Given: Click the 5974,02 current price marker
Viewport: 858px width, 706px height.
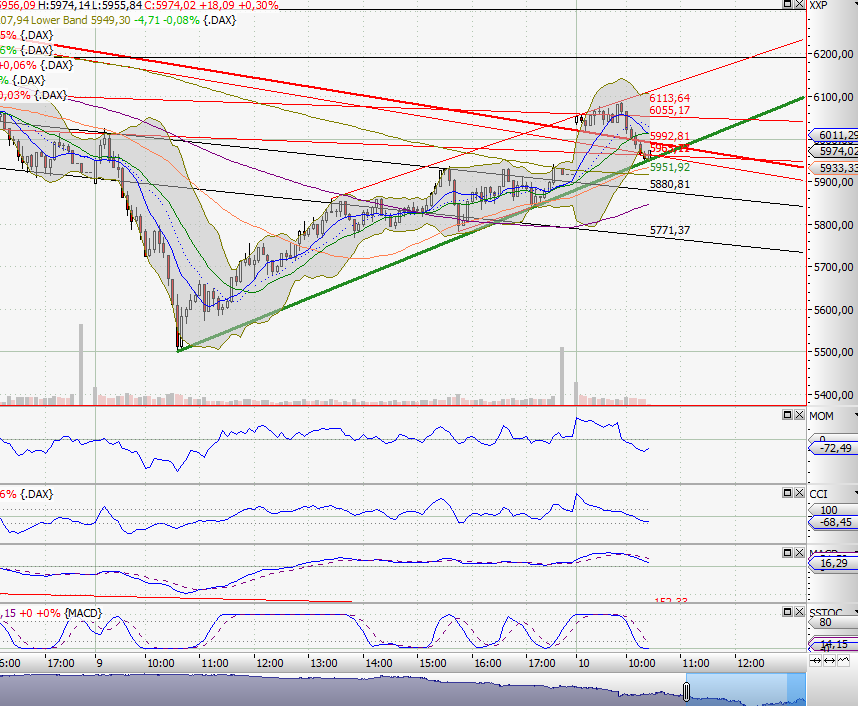Looking at the screenshot, I should click(833, 151).
